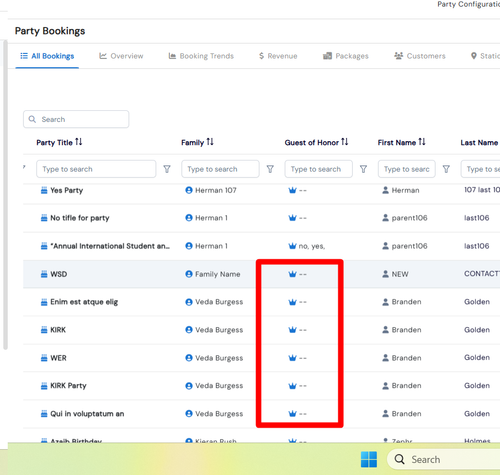Select the 'WER' booking title
The height and width of the screenshot is (475, 500).
click(x=58, y=358)
